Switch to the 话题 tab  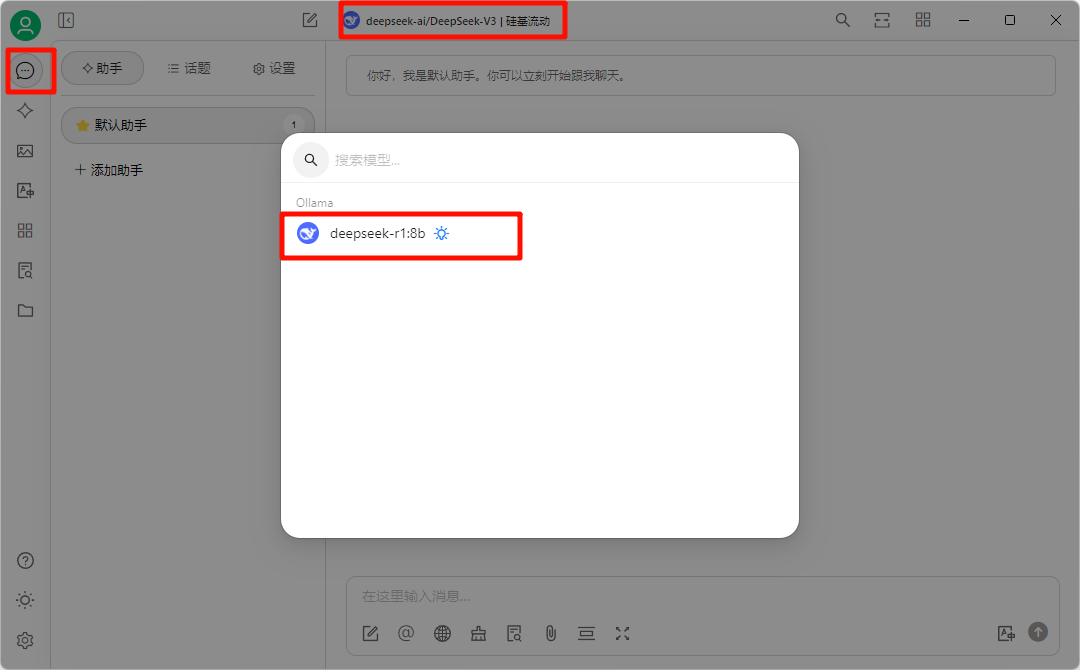pos(189,68)
